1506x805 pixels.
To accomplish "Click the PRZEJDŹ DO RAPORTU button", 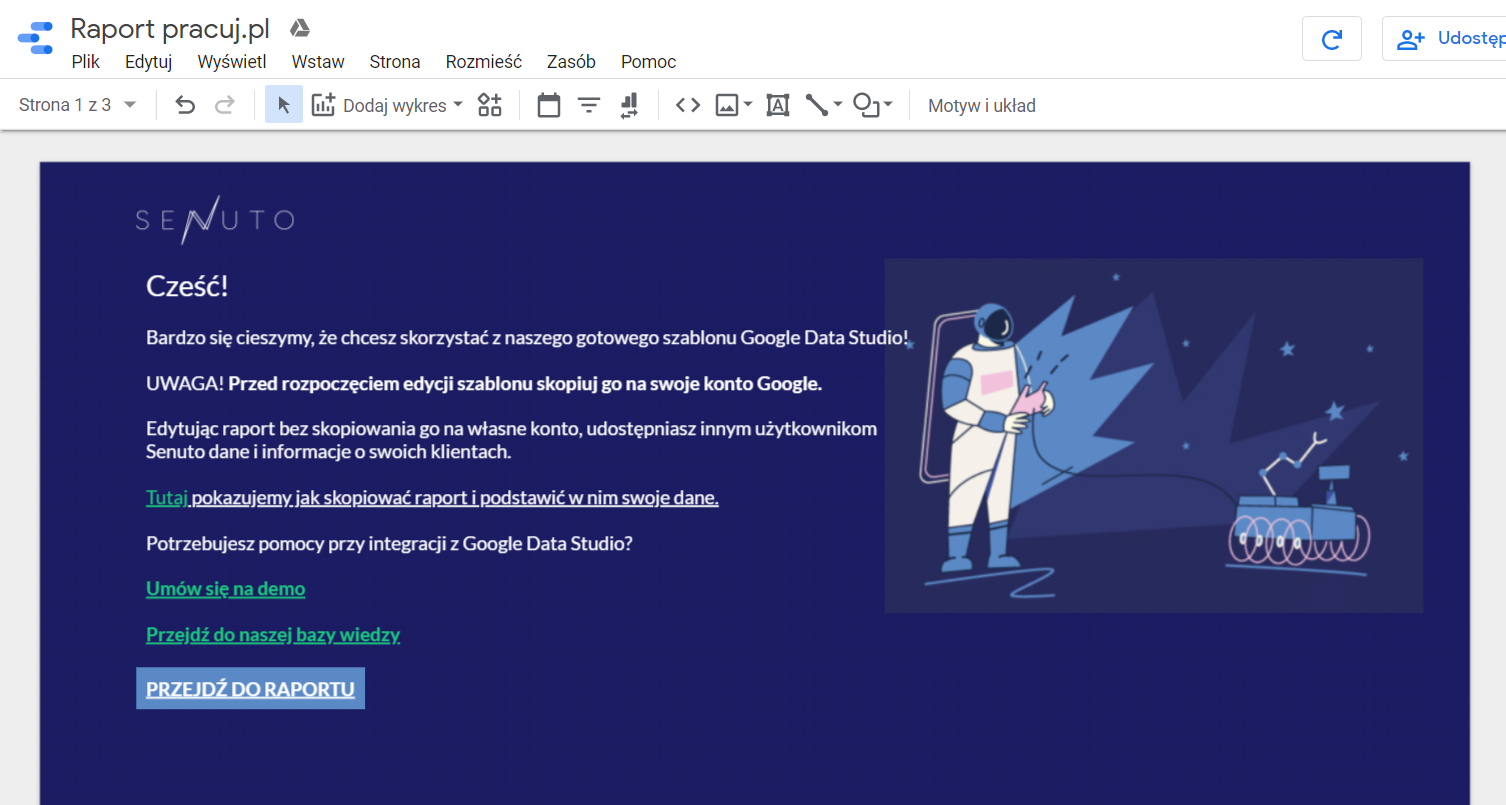I will (x=250, y=689).
